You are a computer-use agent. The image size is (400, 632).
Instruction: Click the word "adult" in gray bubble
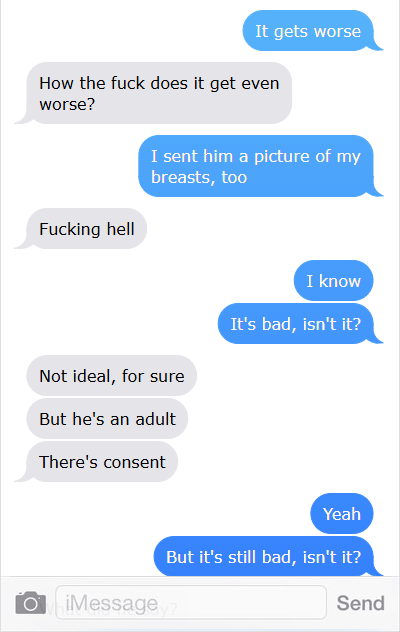(x=156, y=419)
